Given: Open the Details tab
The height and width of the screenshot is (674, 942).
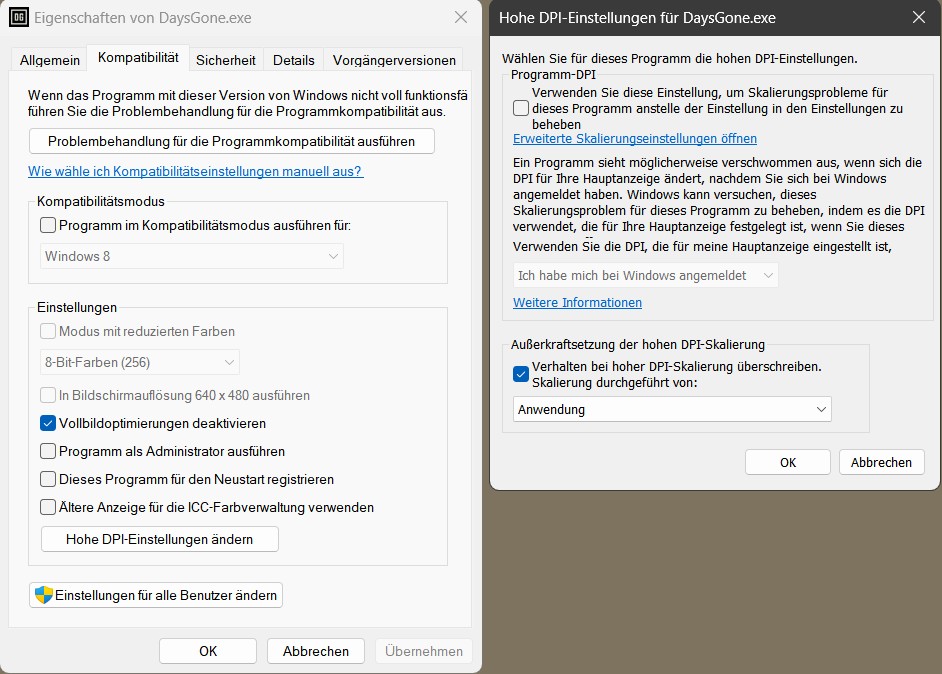Looking at the screenshot, I should (294, 60).
